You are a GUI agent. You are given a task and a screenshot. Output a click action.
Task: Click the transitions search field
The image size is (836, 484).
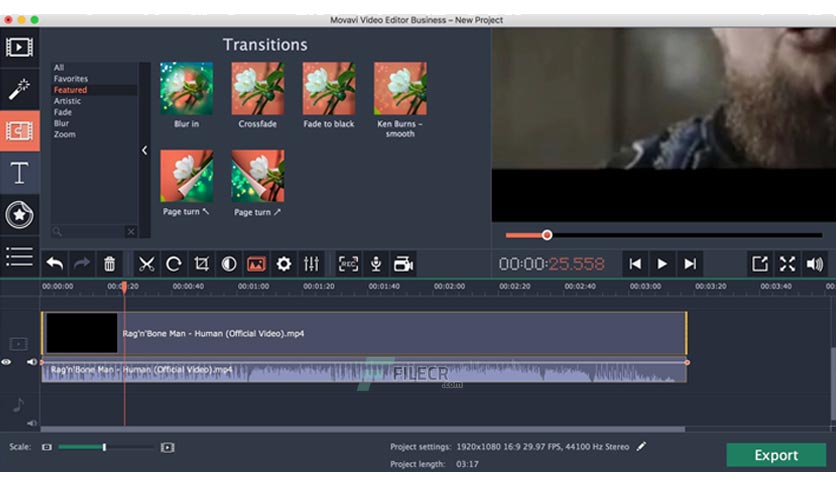[x=88, y=231]
